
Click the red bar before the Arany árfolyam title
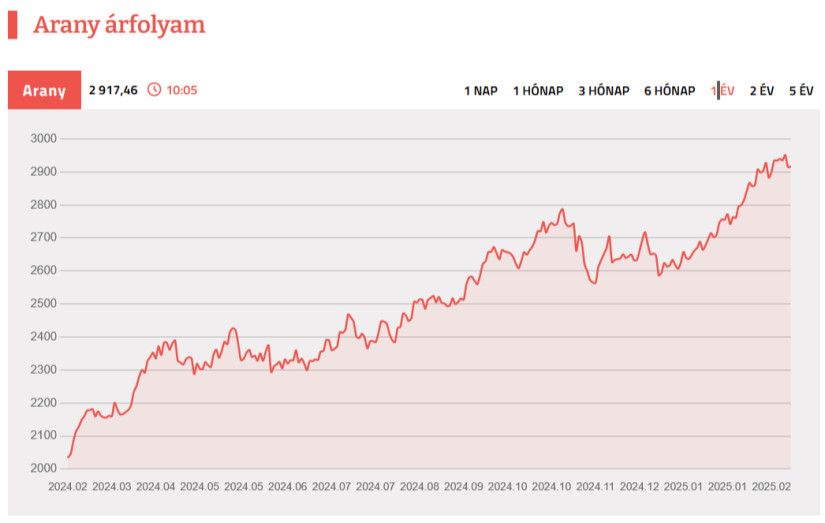(x=13, y=25)
